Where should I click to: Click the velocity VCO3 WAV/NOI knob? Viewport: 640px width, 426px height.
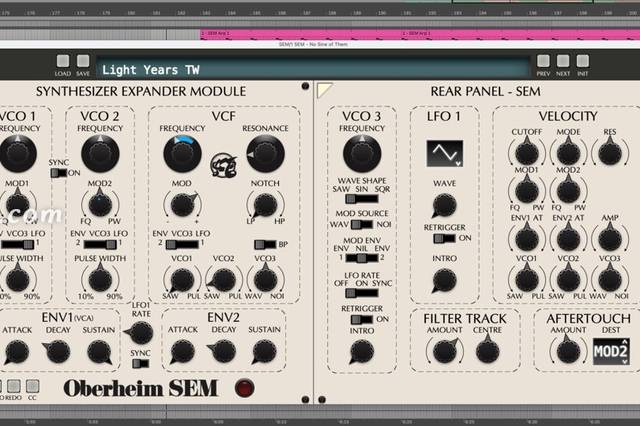(610, 279)
